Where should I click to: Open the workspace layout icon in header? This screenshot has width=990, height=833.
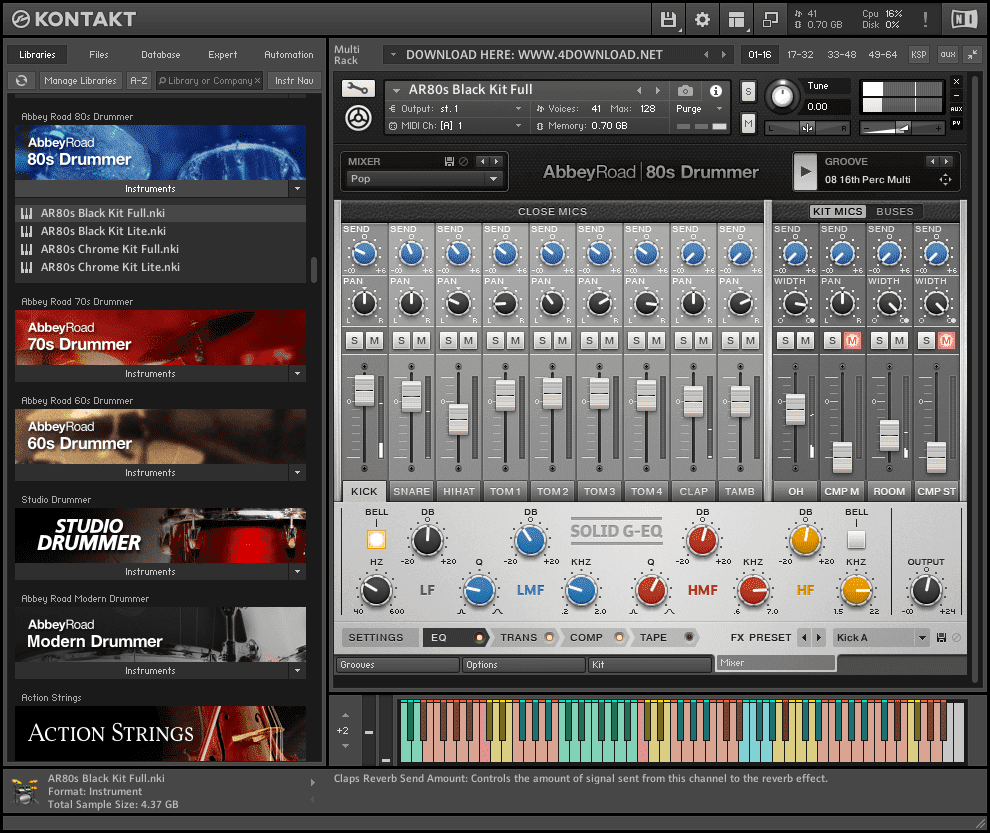(737, 19)
